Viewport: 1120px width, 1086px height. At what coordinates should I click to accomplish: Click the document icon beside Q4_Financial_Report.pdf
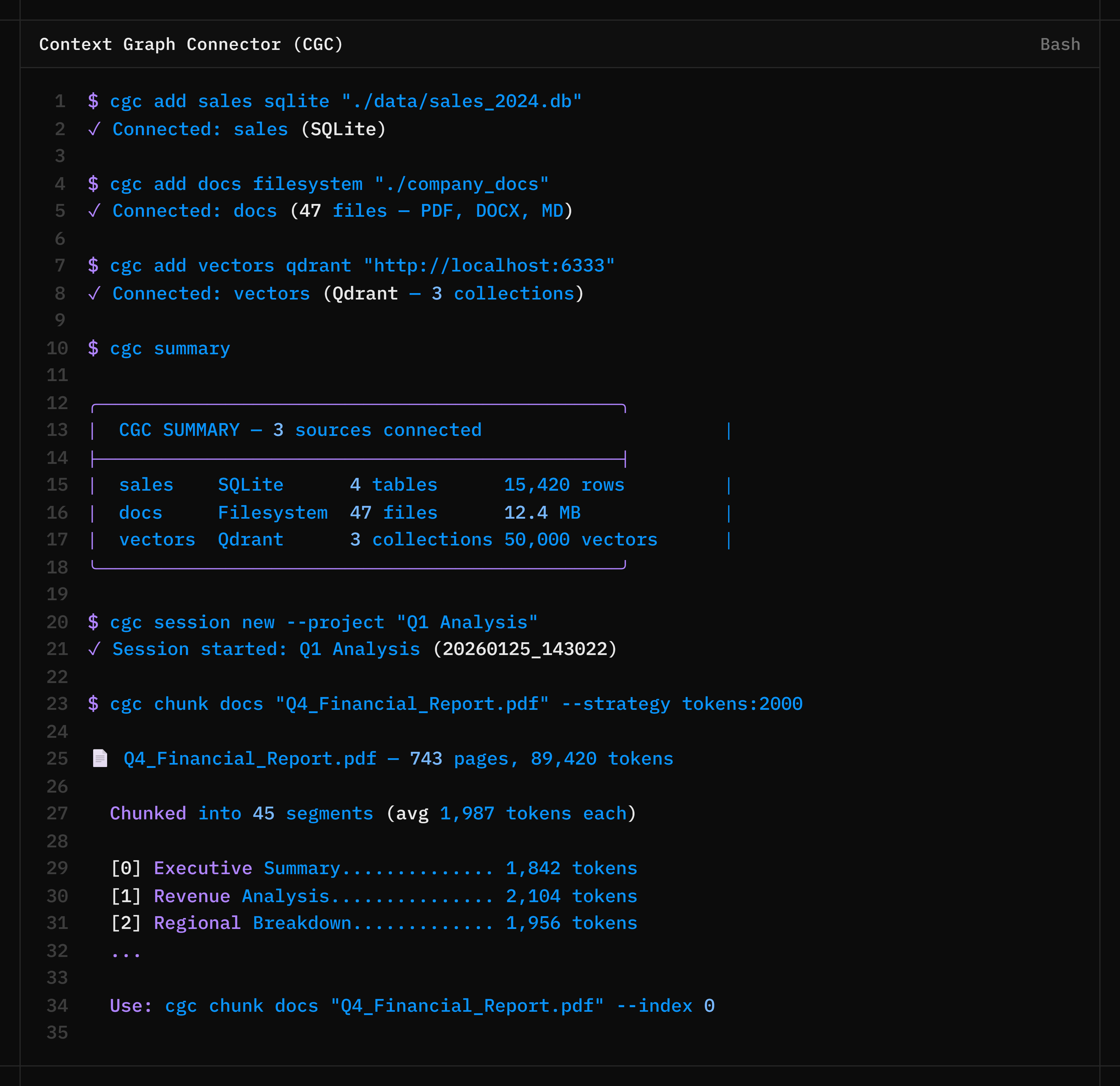coord(100,758)
